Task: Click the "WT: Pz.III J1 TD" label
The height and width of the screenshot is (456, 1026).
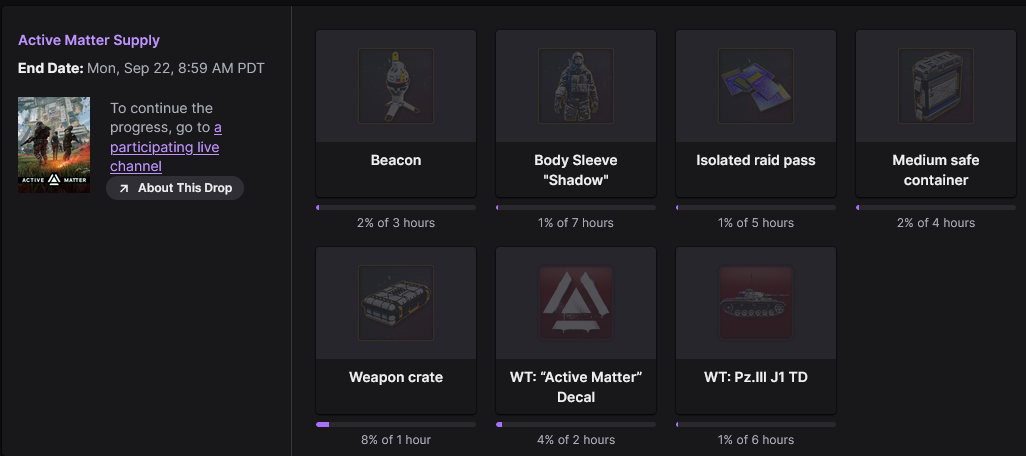Action: (756, 377)
